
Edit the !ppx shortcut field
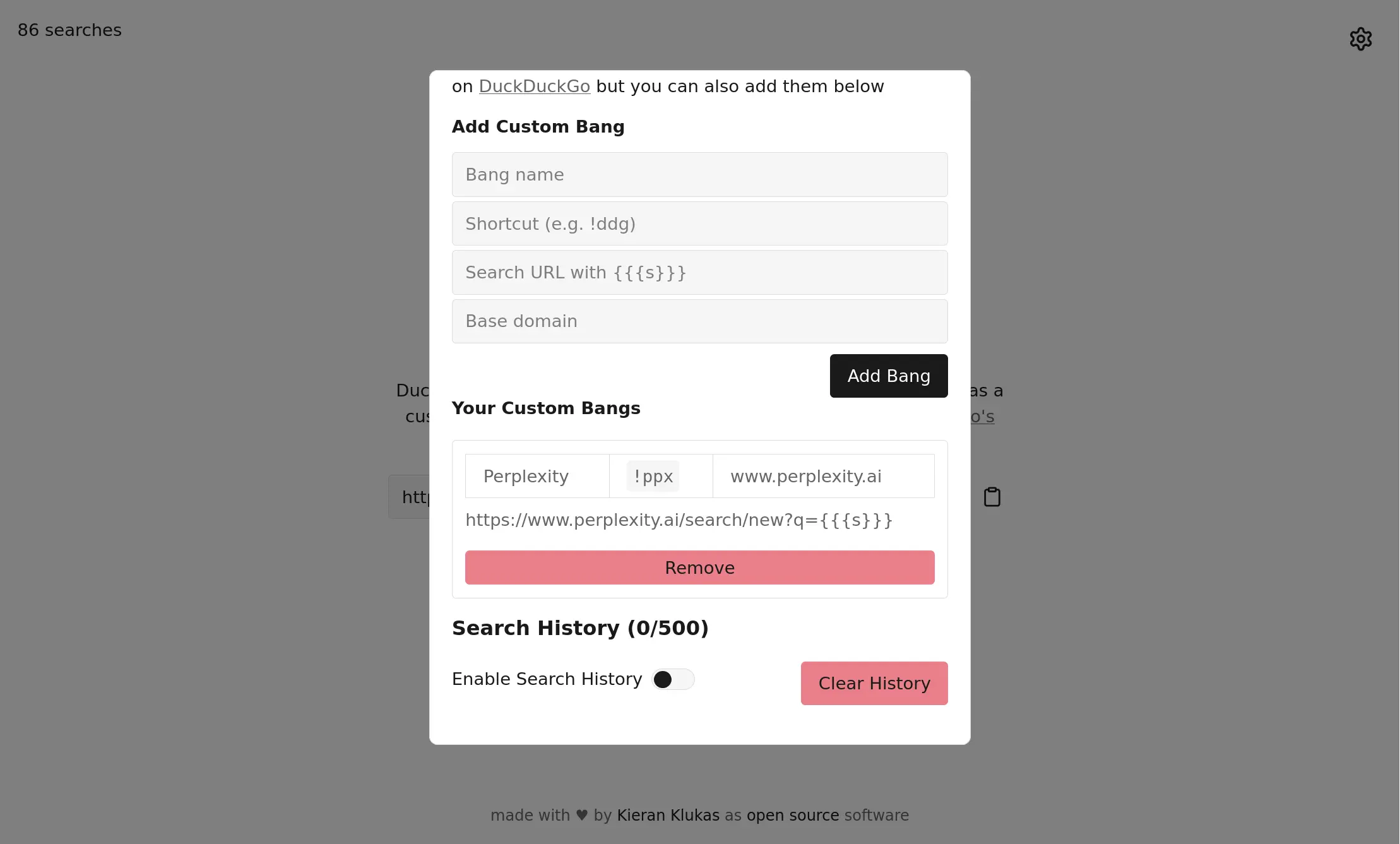[x=653, y=476]
